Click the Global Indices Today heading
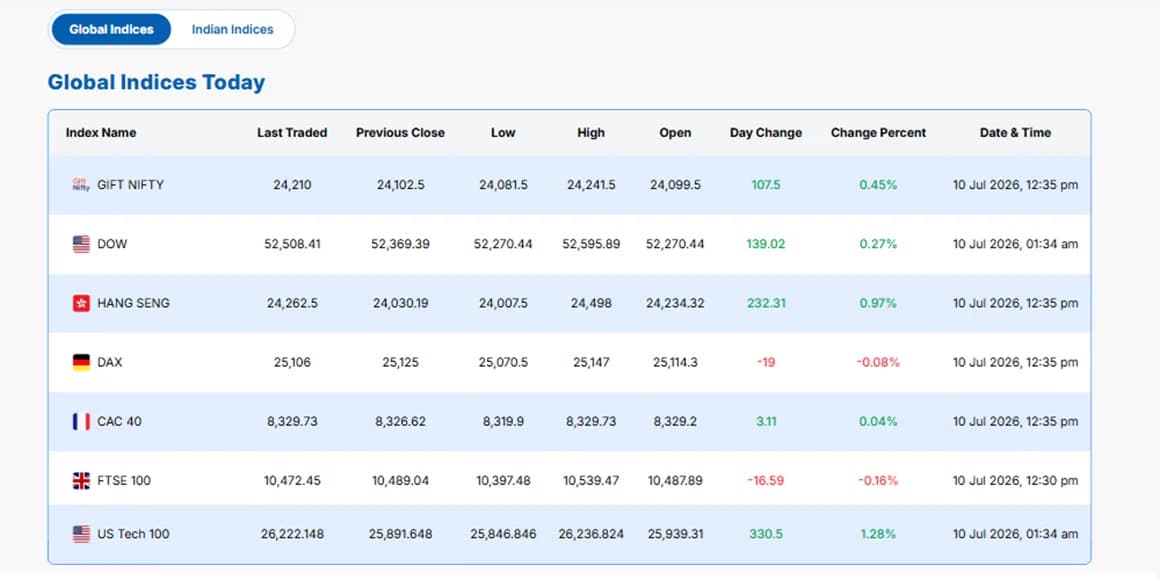Viewport: 1160px width, 580px height. (156, 82)
